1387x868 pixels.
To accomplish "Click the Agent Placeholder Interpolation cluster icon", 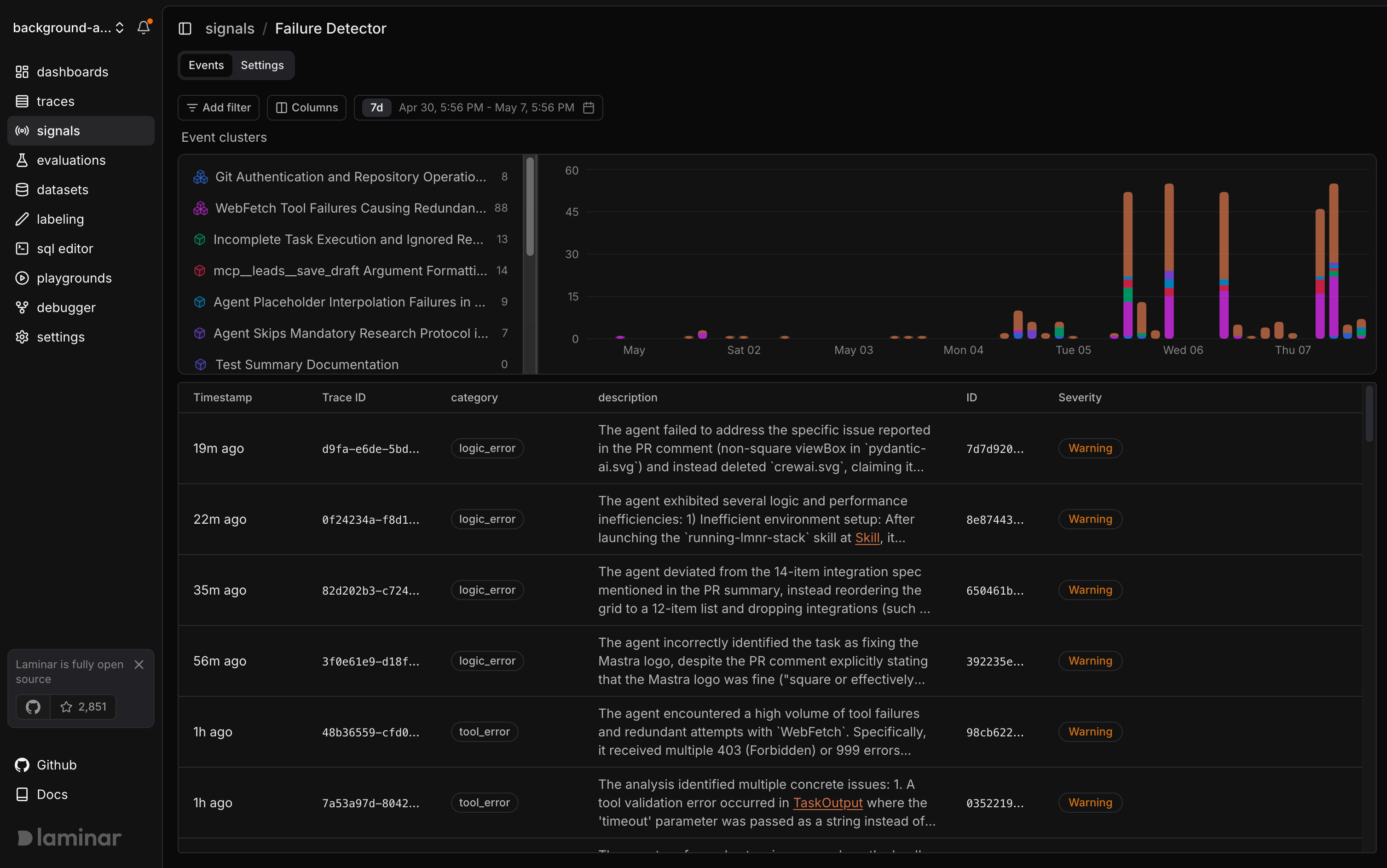I will [200, 302].
